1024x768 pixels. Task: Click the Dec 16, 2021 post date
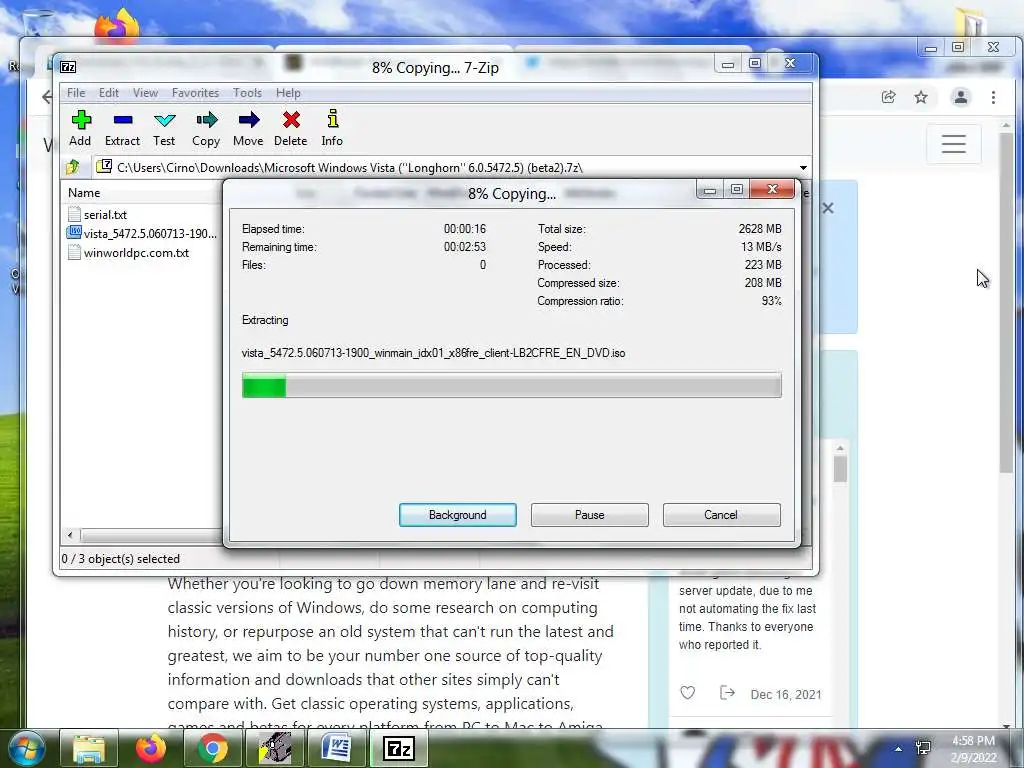(786, 694)
